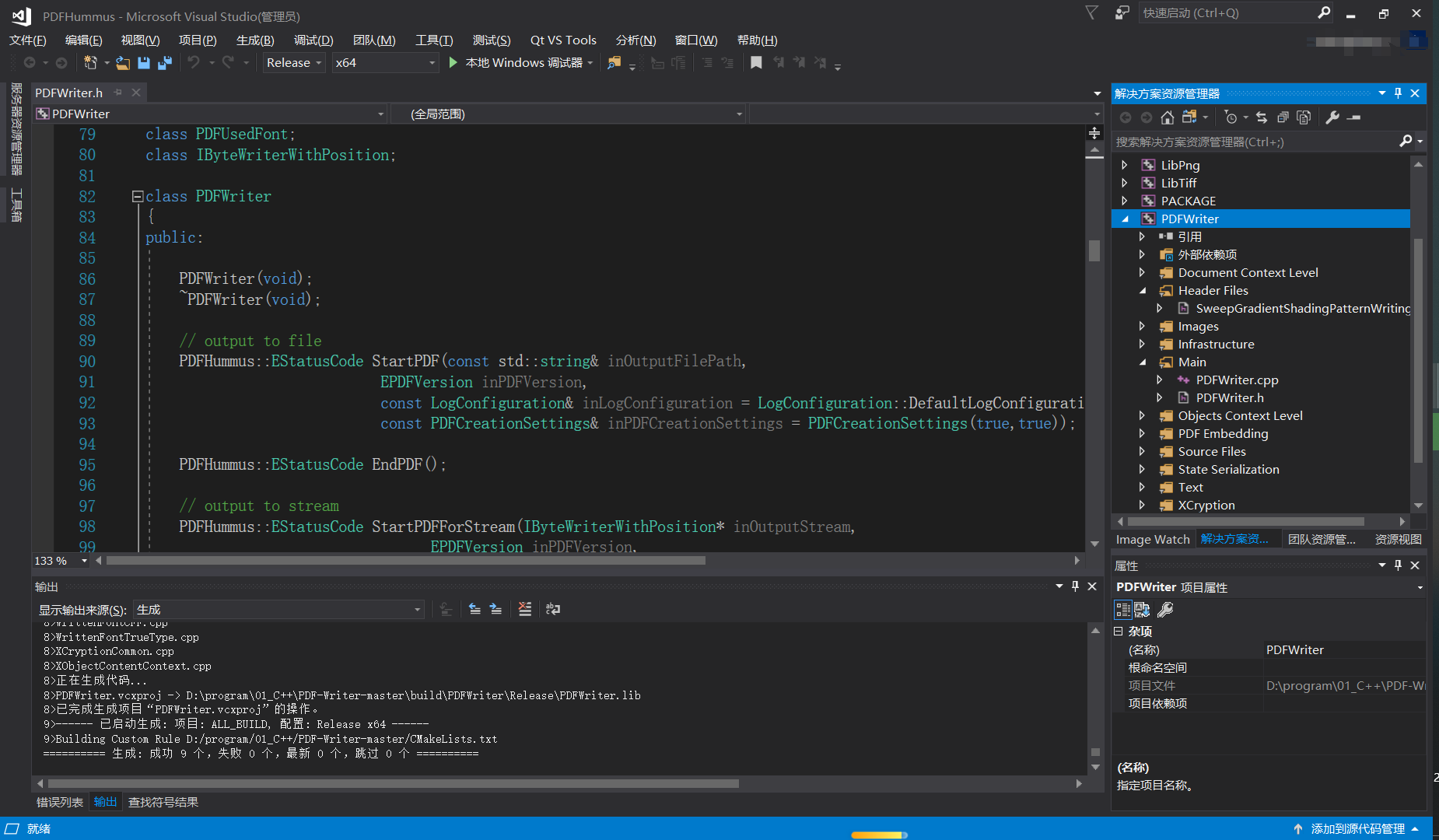1439x840 pixels.
Task: Open the Release configuration dropdown
Action: tap(294, 62)
